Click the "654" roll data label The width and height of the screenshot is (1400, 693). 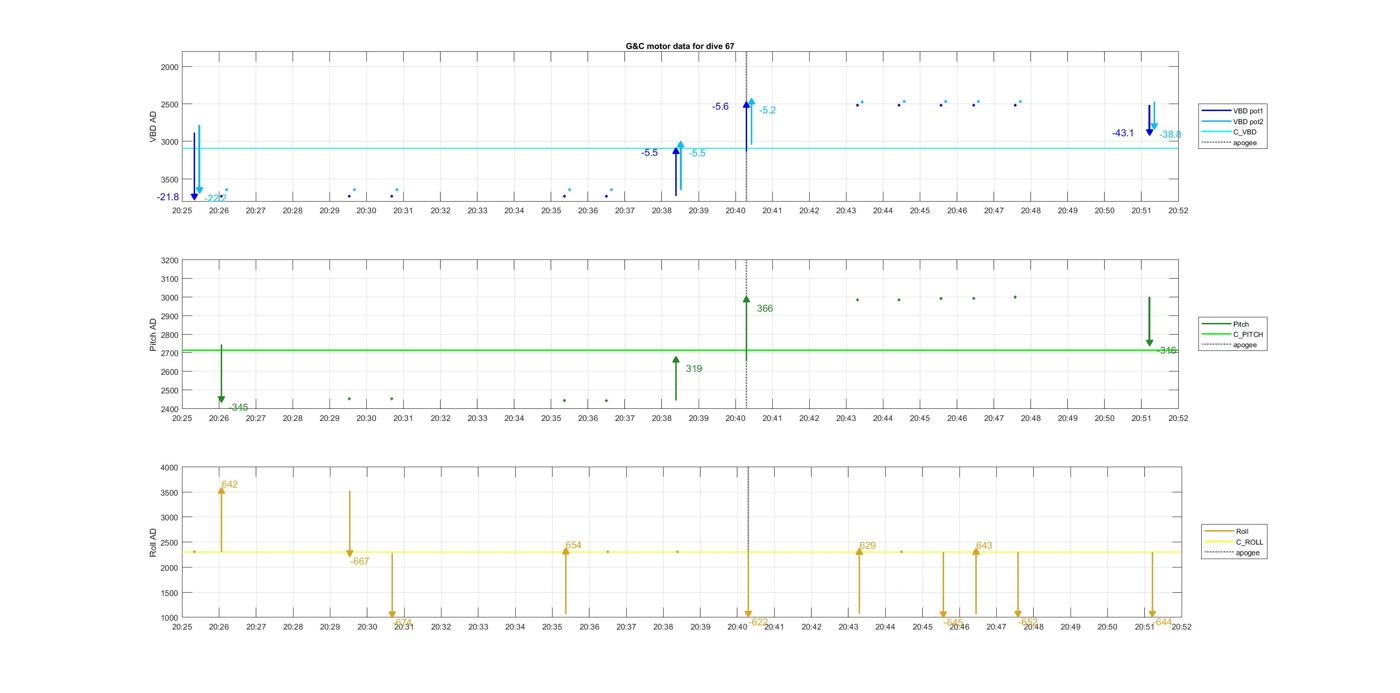point(573,545)
